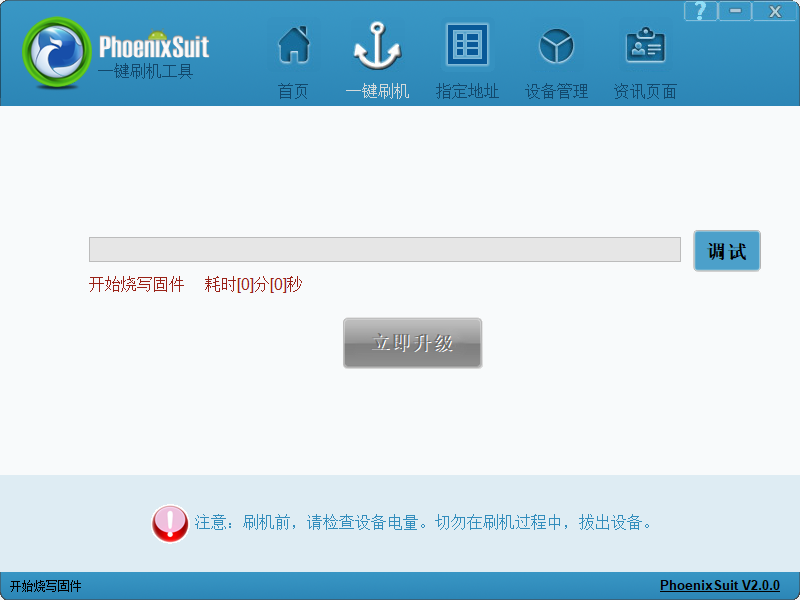Click the 耗时[0]分[0]秒 elapsed time text
Image resolution: width=800 pixels, height=600 pixels.
click(253, 285)
